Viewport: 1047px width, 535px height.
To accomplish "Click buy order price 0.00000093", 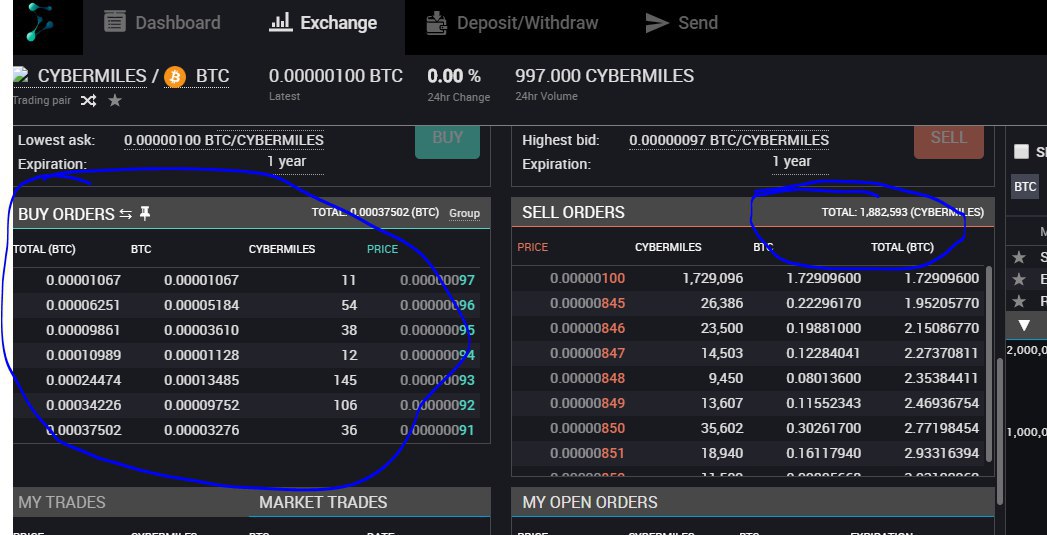I will (x=437, y=381).
